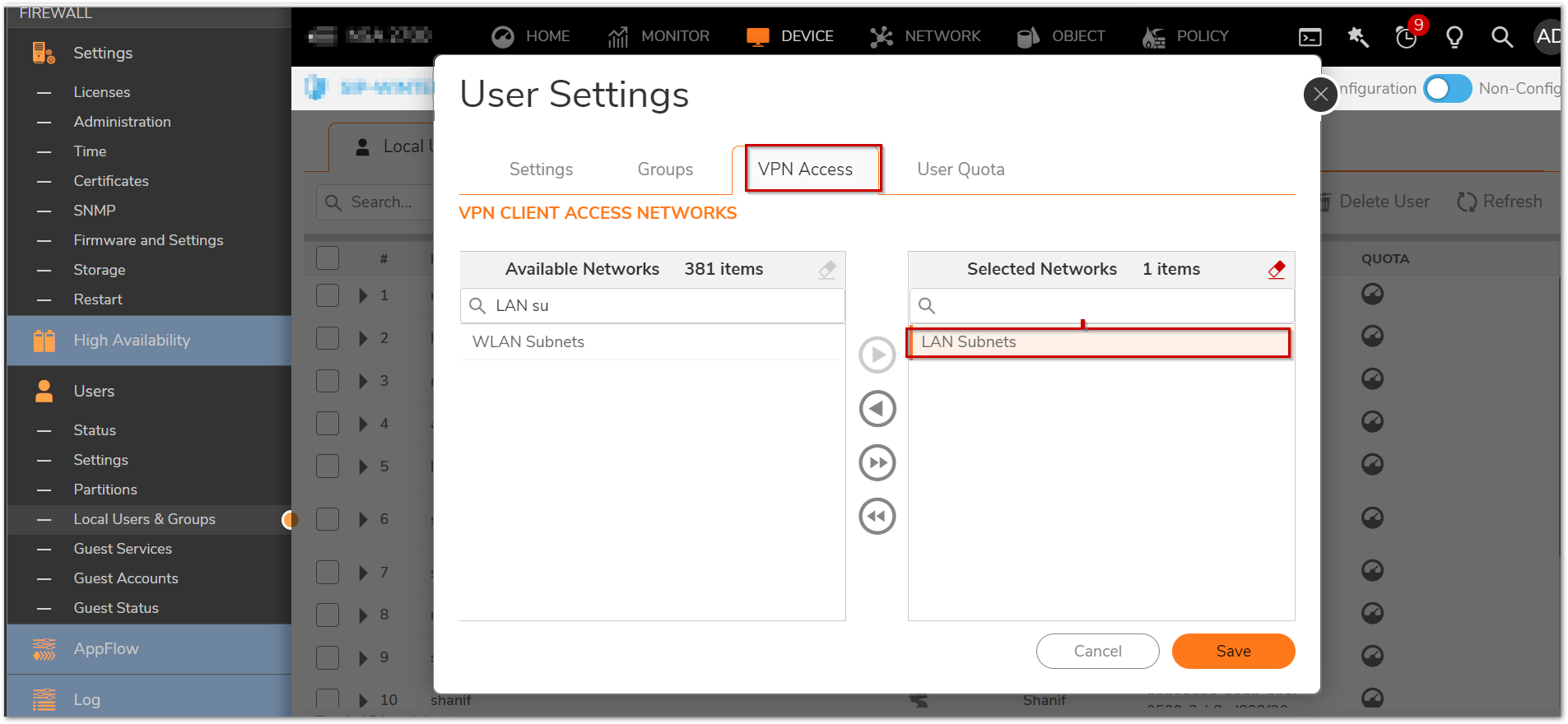Viewport: 1568px width, 724px height.
Task: Open the lightbulb tips icon
Action: coord(1454,37)
